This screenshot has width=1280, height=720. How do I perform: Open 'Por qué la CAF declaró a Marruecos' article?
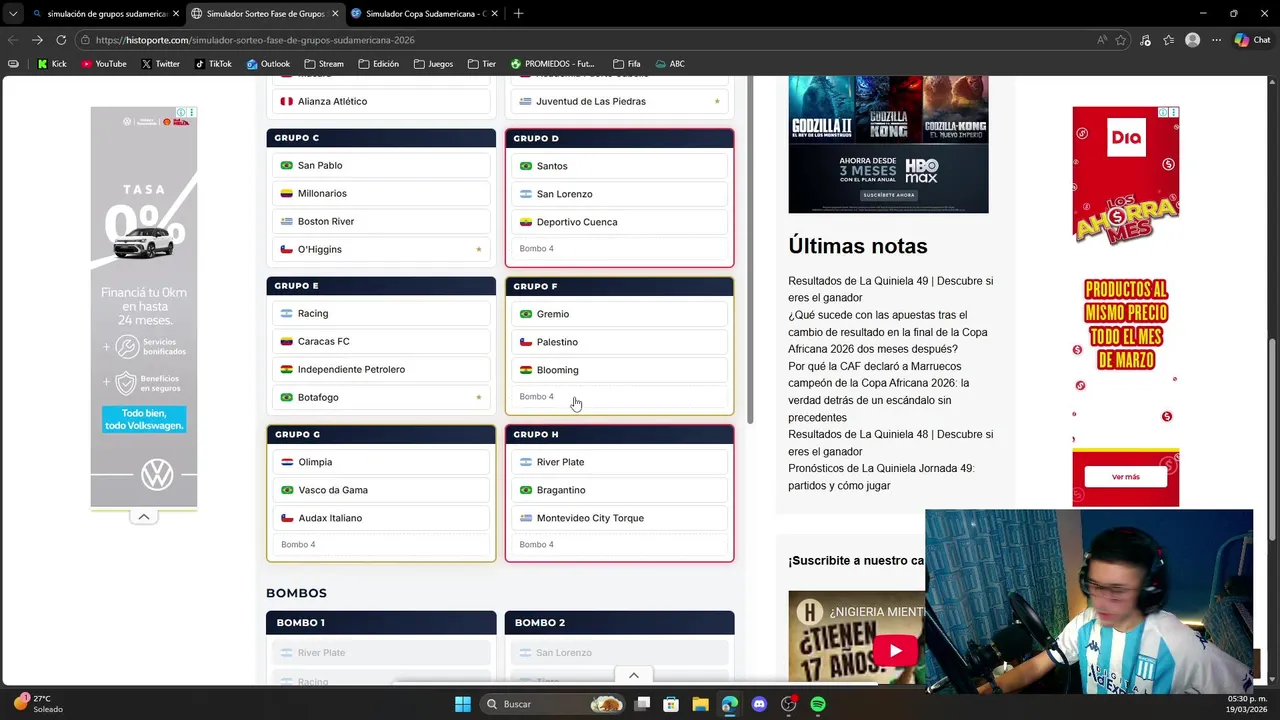click(x=878, y=391)
